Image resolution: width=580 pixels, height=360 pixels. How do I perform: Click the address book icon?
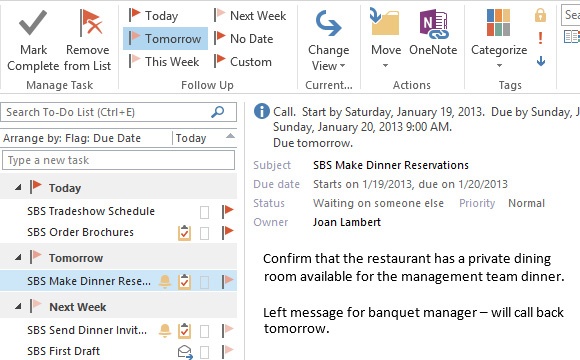pos(571,37)
